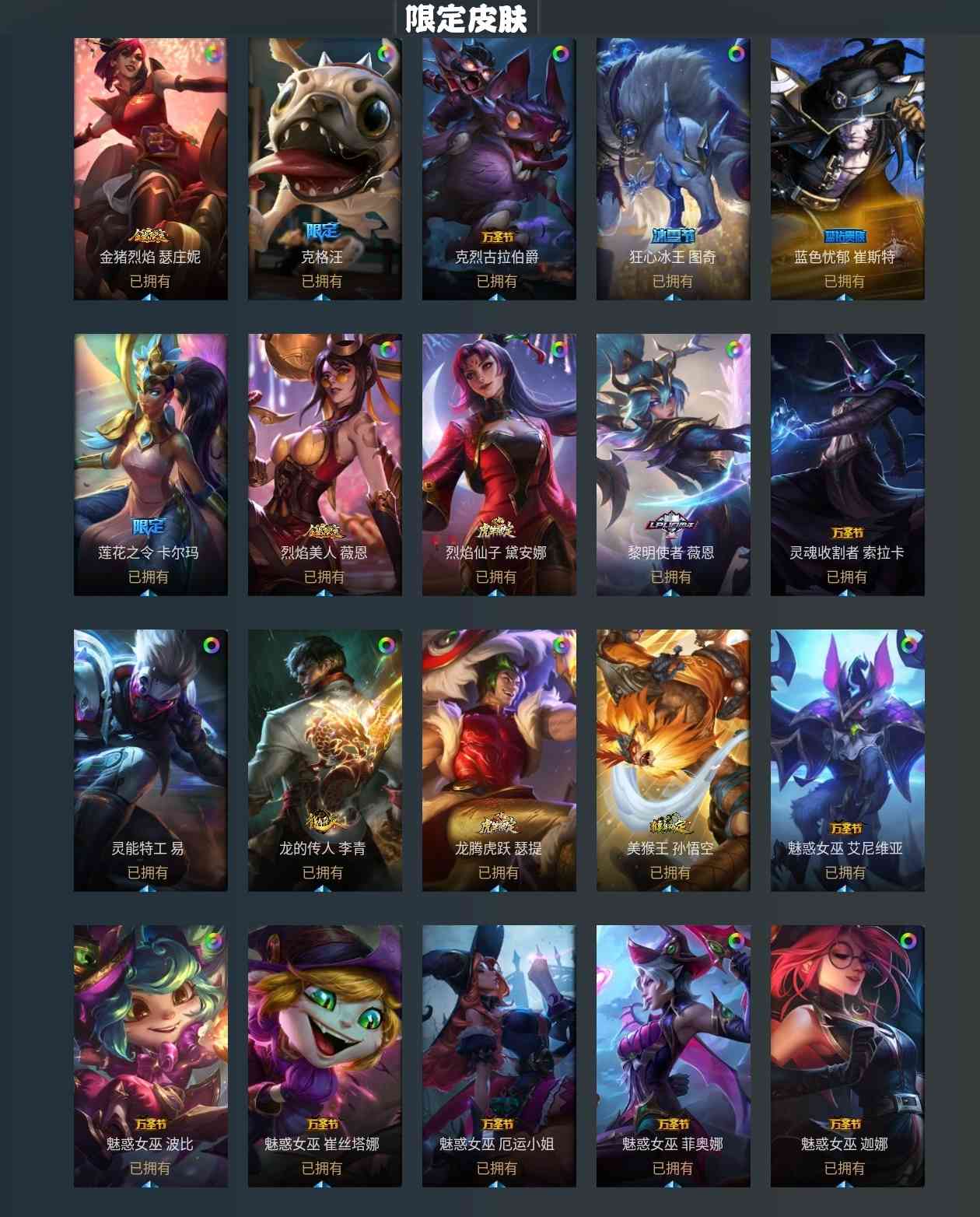The image size is (980, 1217).
Task: Open 蓝色忧郁 崔斯特 skin name label
Action: click(845, 257)
